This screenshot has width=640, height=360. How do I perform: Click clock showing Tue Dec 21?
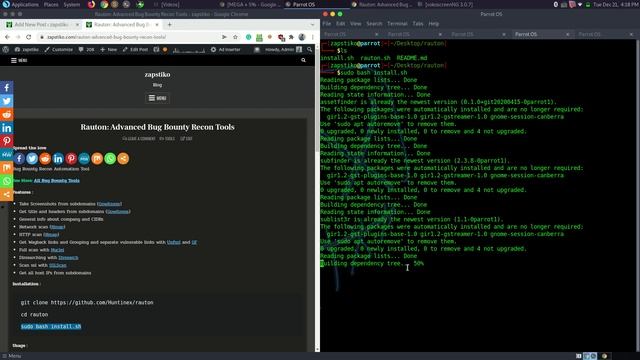(616, 4)
